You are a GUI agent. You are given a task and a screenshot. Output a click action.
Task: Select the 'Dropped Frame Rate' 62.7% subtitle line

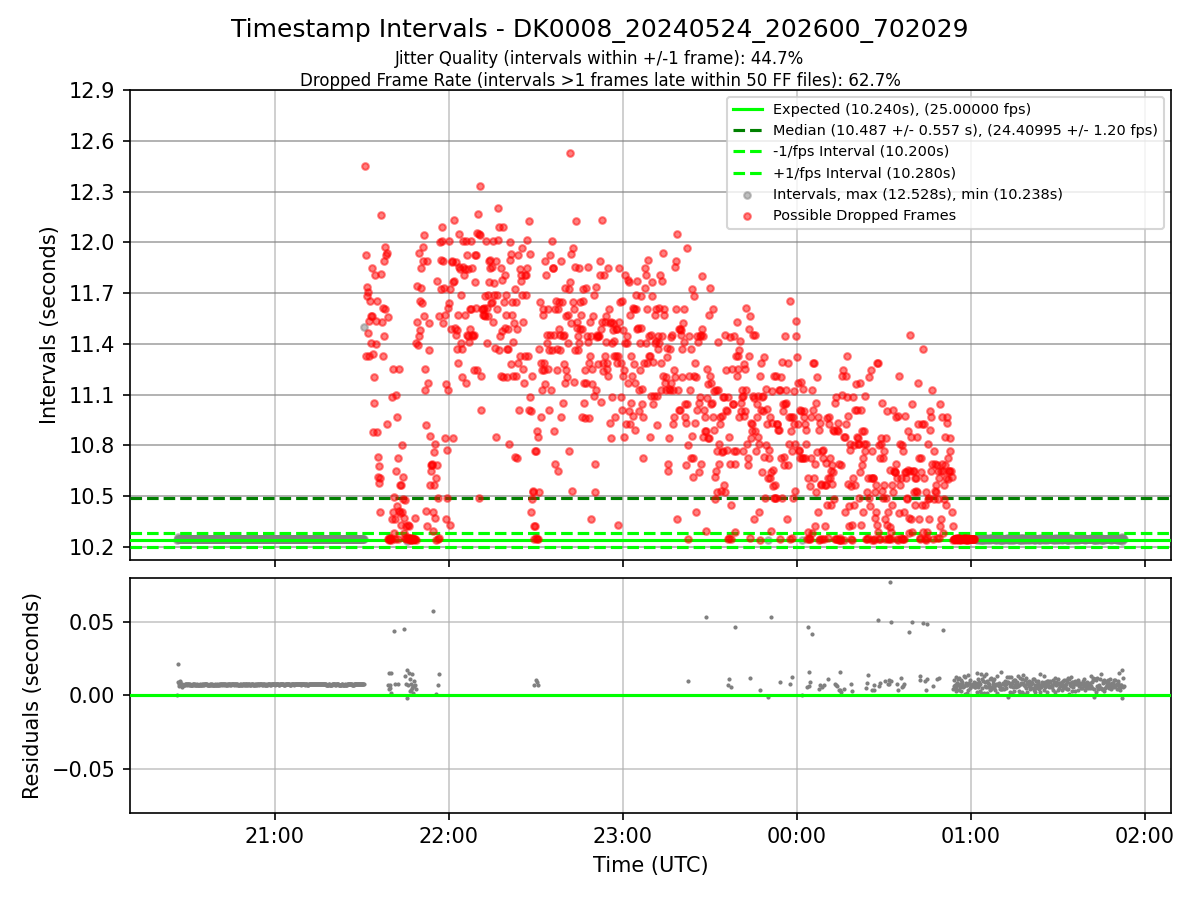(599, 80)
